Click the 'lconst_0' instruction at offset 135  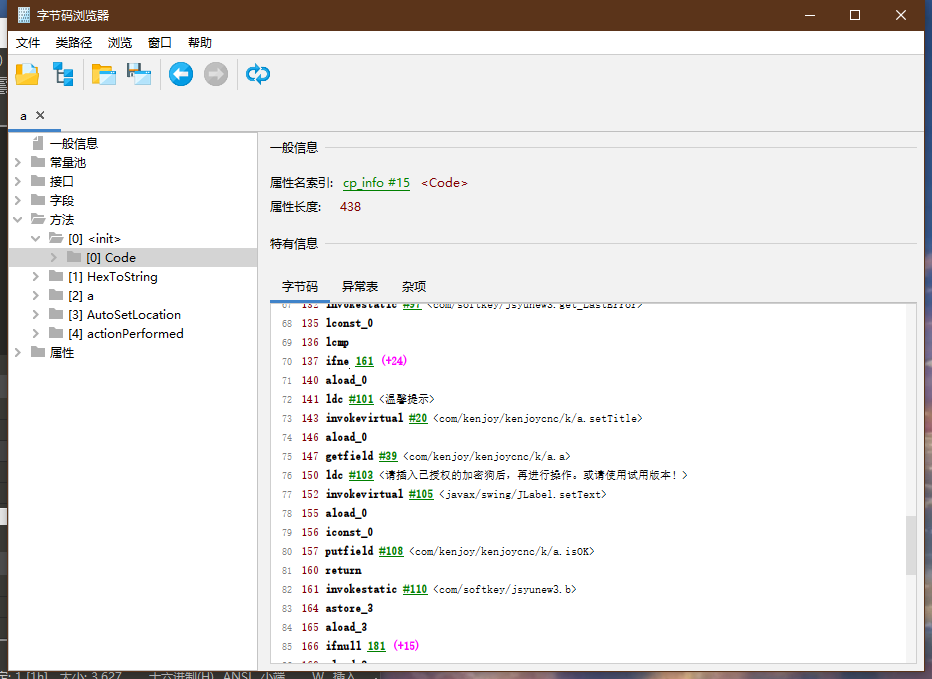tap(349, 323)
